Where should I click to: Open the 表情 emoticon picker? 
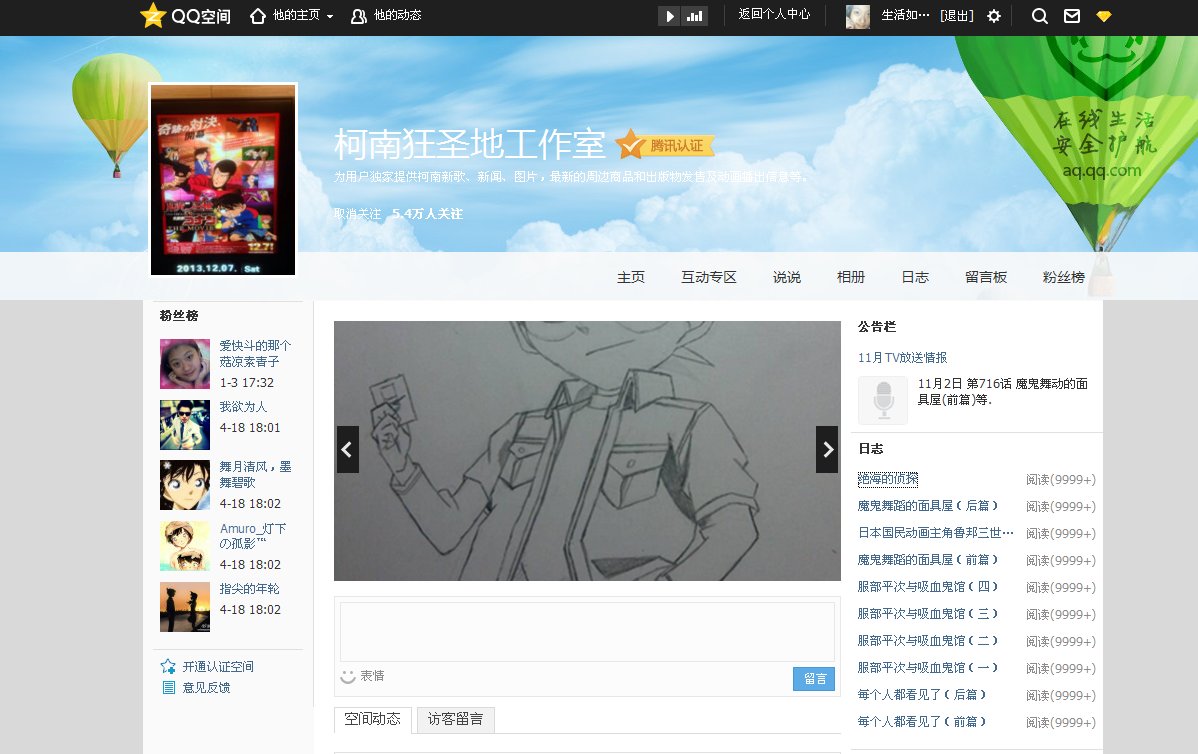[x=363, y=676]
